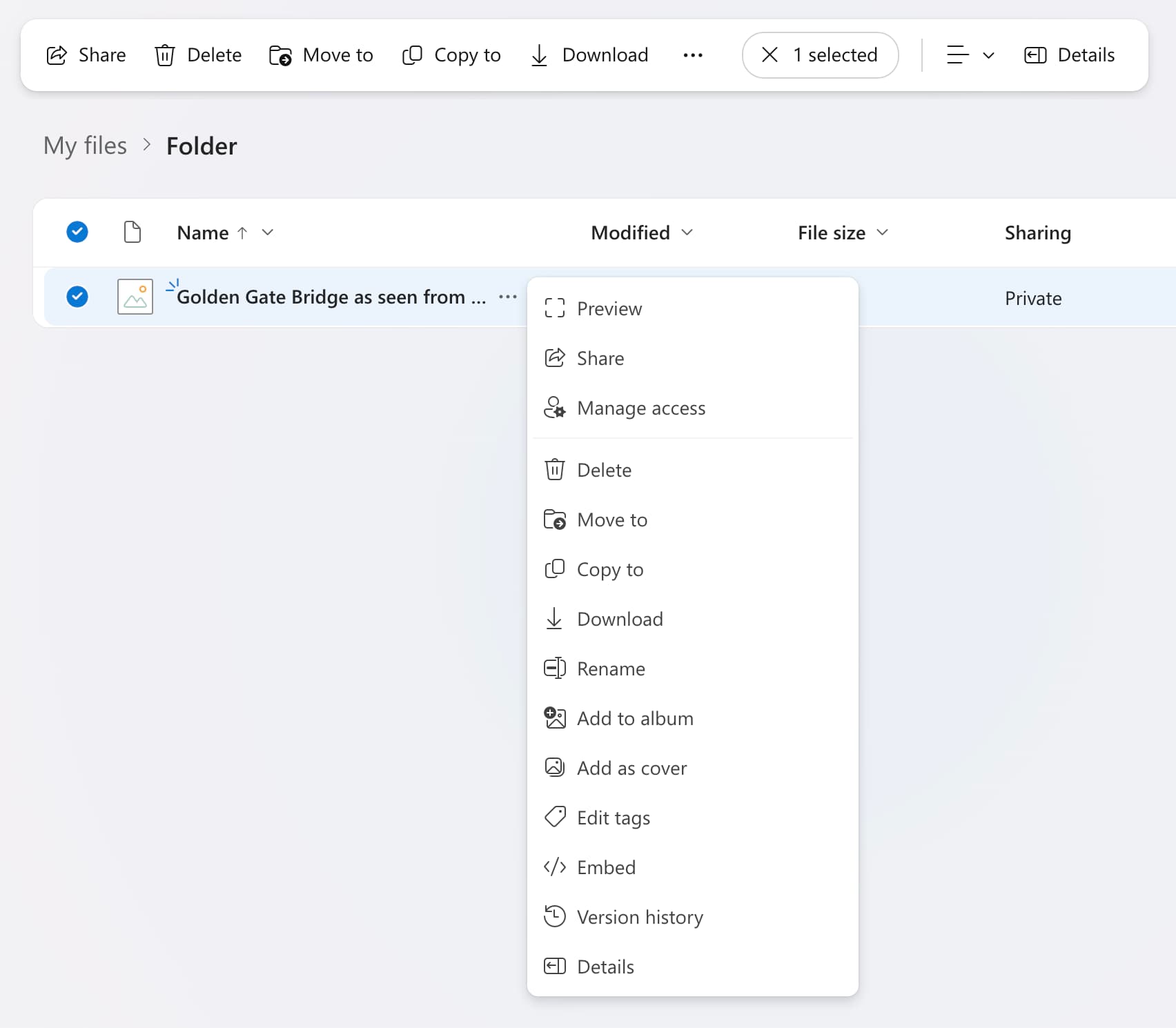The height and width of the screenshot is (1028, 1176).
Task: Click the Copy to icon in the toolbar
Action: coord(412,55)
